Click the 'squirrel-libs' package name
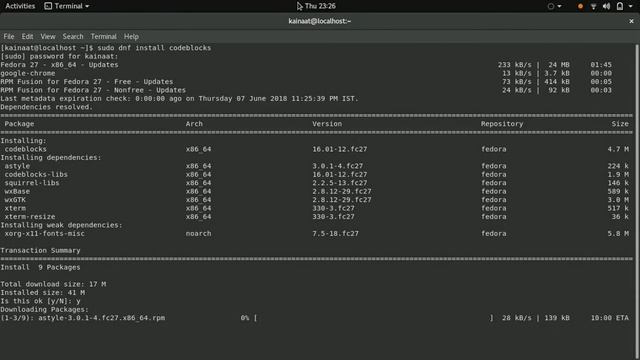The height and width of the screenshot is (360, 640). tap(32, 183)
